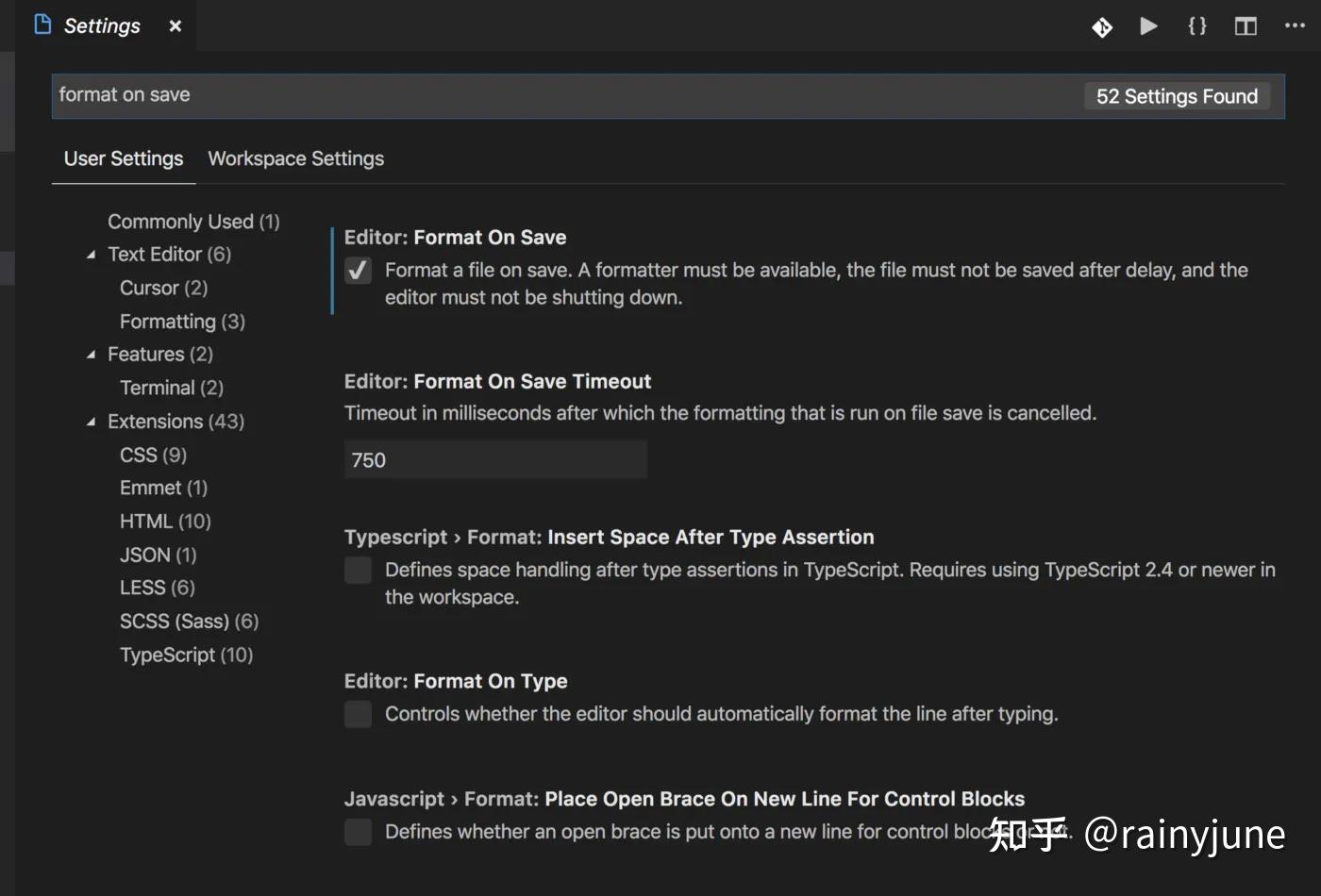Click the run play icon
Screen dimensions: 1321x896
1148,26
